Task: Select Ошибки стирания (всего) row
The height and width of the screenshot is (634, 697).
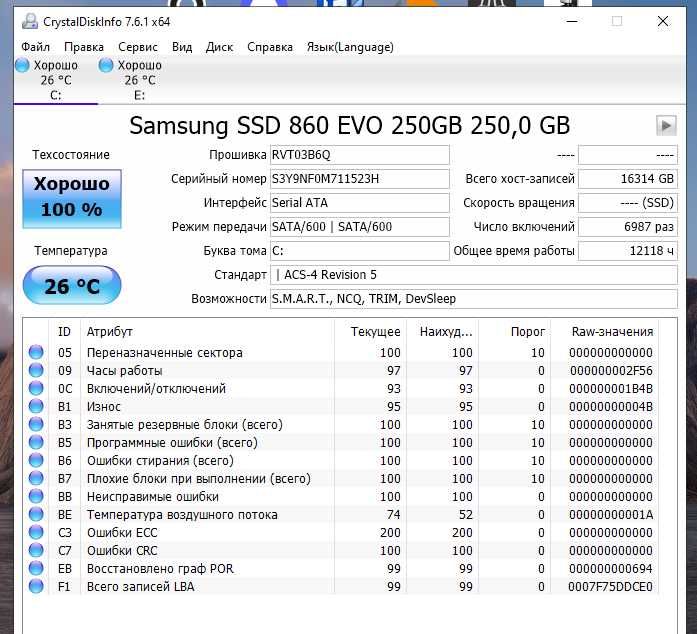Action: click(341, 461)
